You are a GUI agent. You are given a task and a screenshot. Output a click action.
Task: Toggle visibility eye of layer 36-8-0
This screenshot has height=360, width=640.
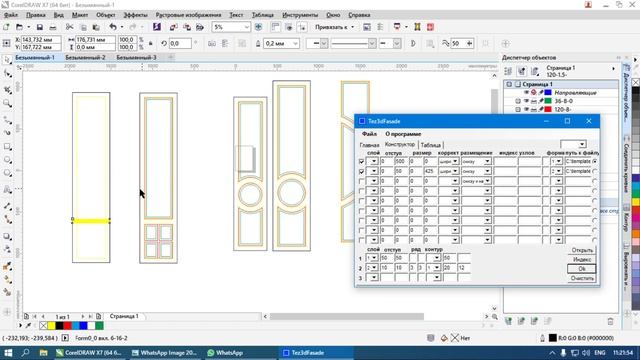point(527,101)
